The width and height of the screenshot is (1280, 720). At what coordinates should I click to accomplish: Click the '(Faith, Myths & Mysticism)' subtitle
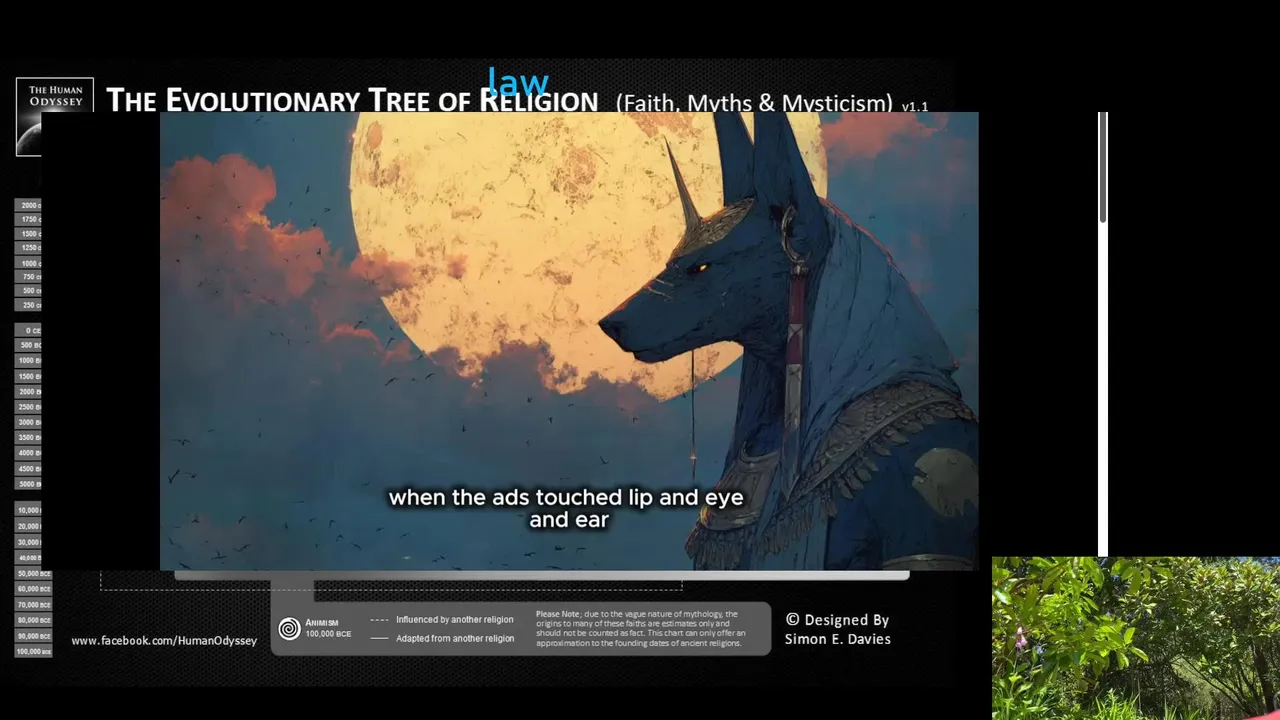(x=754, y=103)
